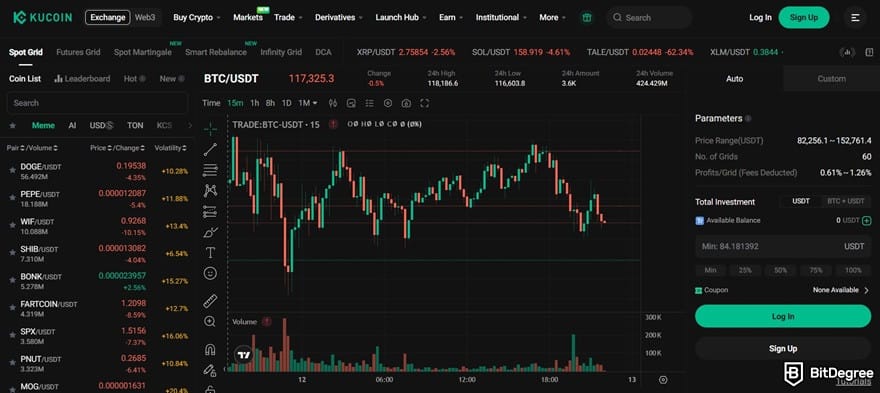Click the investment amount input field
This screenshot has width=880, height=393.
pyautogui.click(x=783, y=246)
